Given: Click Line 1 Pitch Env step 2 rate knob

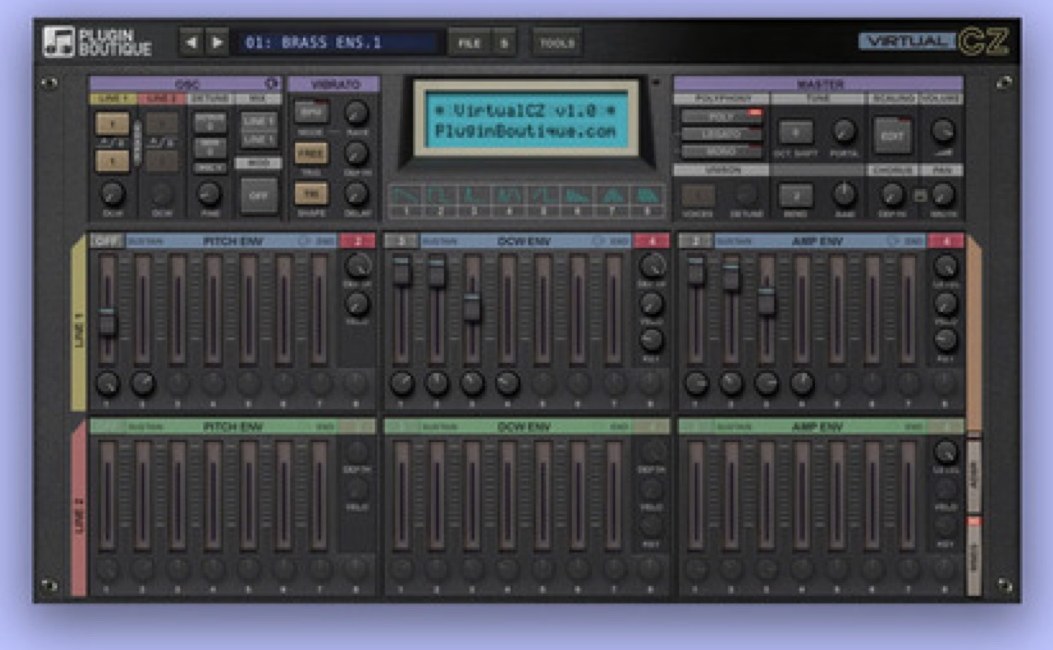Looking at the screenshot, I should tap(142, 383).
